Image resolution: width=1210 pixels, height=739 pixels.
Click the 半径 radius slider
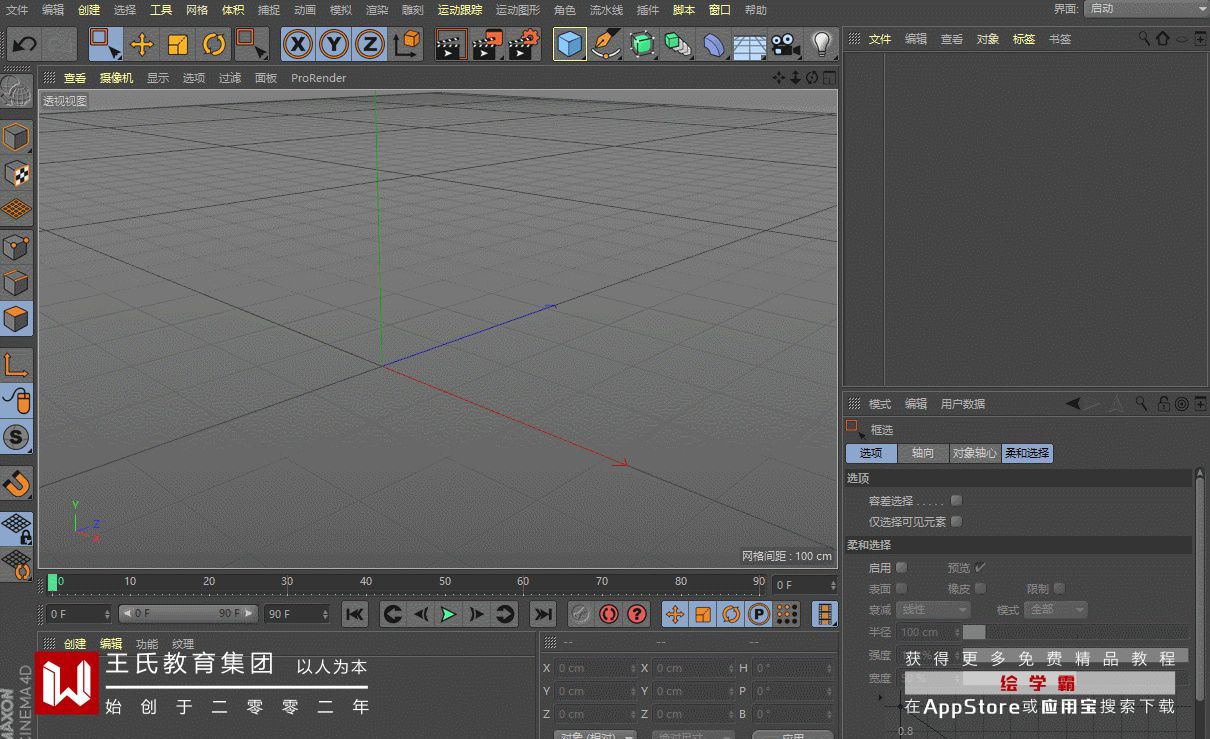click(x=1075, y=632)
